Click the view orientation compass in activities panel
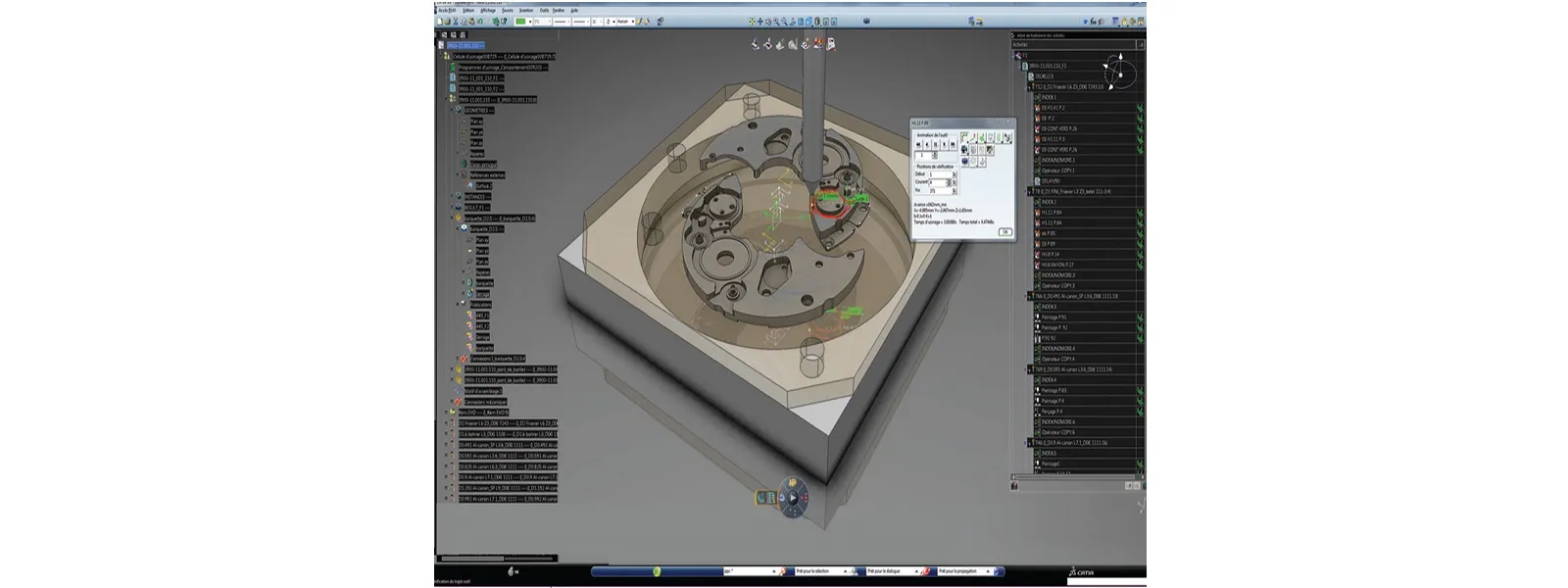This screenshot has height=588, width=1568. tap(1120, 71)
